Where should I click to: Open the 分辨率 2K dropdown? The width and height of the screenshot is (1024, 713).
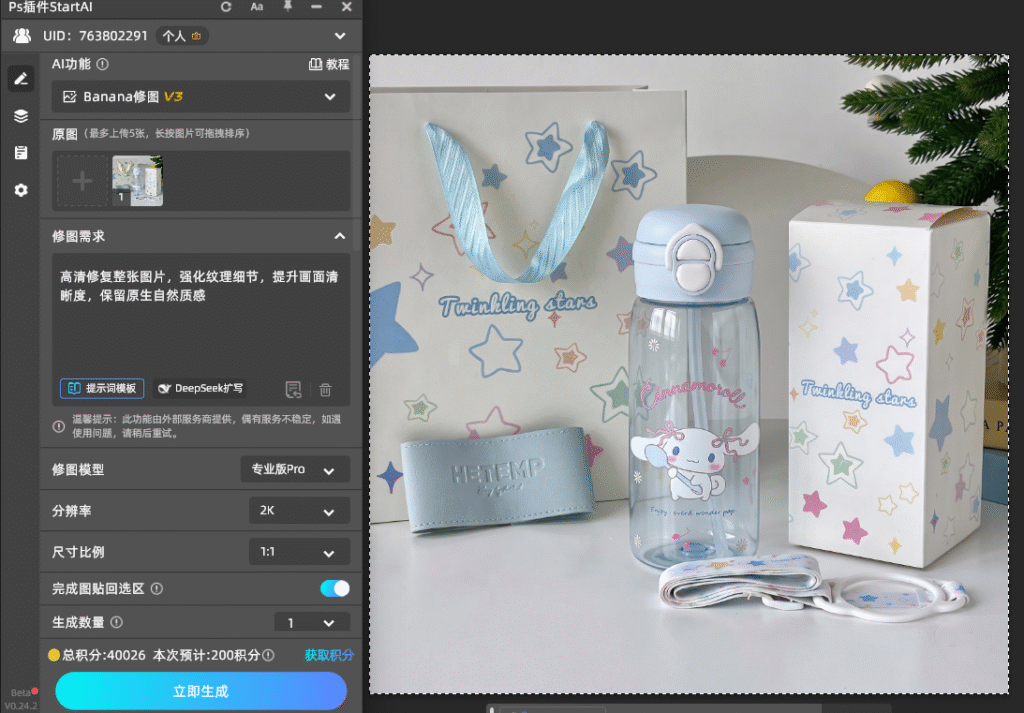point(299,511)
